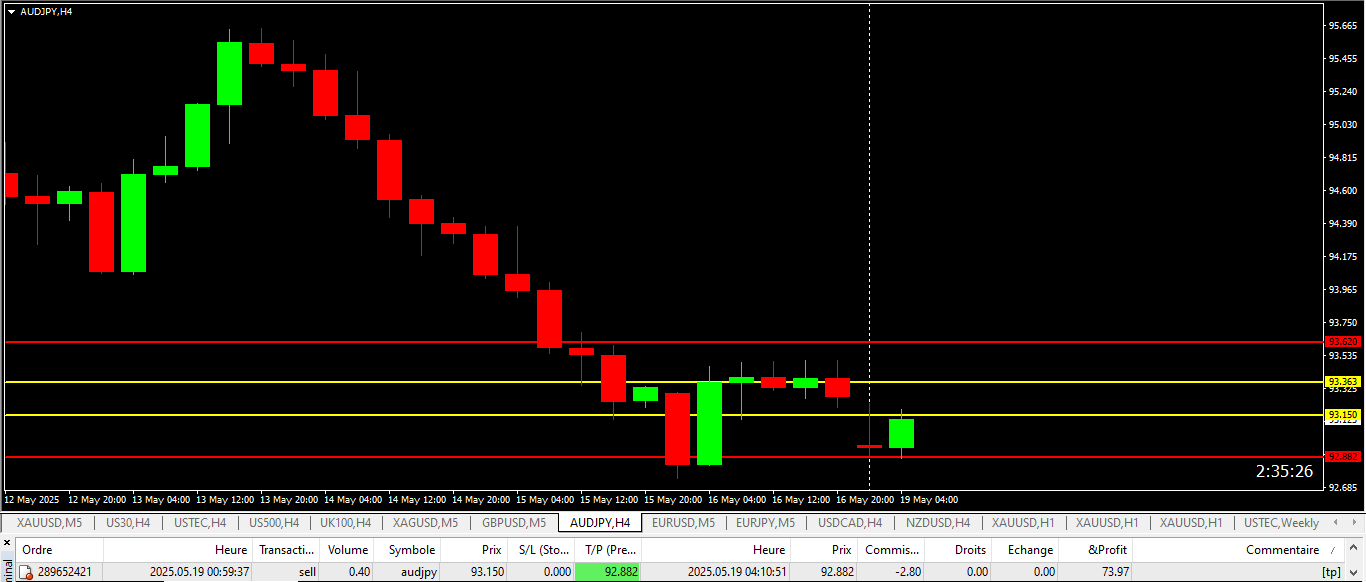Sort orders by the &Profit column header

(x=1107, y=549)
